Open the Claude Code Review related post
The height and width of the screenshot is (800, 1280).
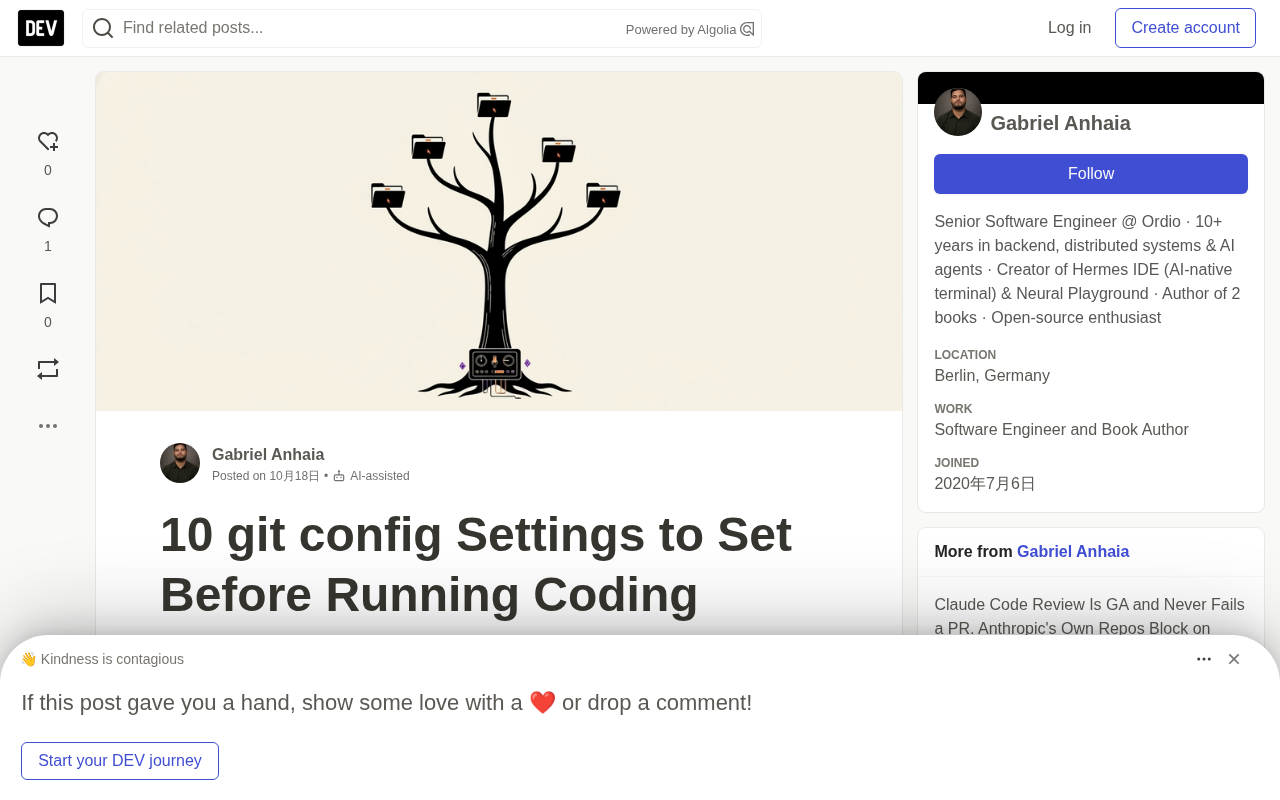(1090, 616)
